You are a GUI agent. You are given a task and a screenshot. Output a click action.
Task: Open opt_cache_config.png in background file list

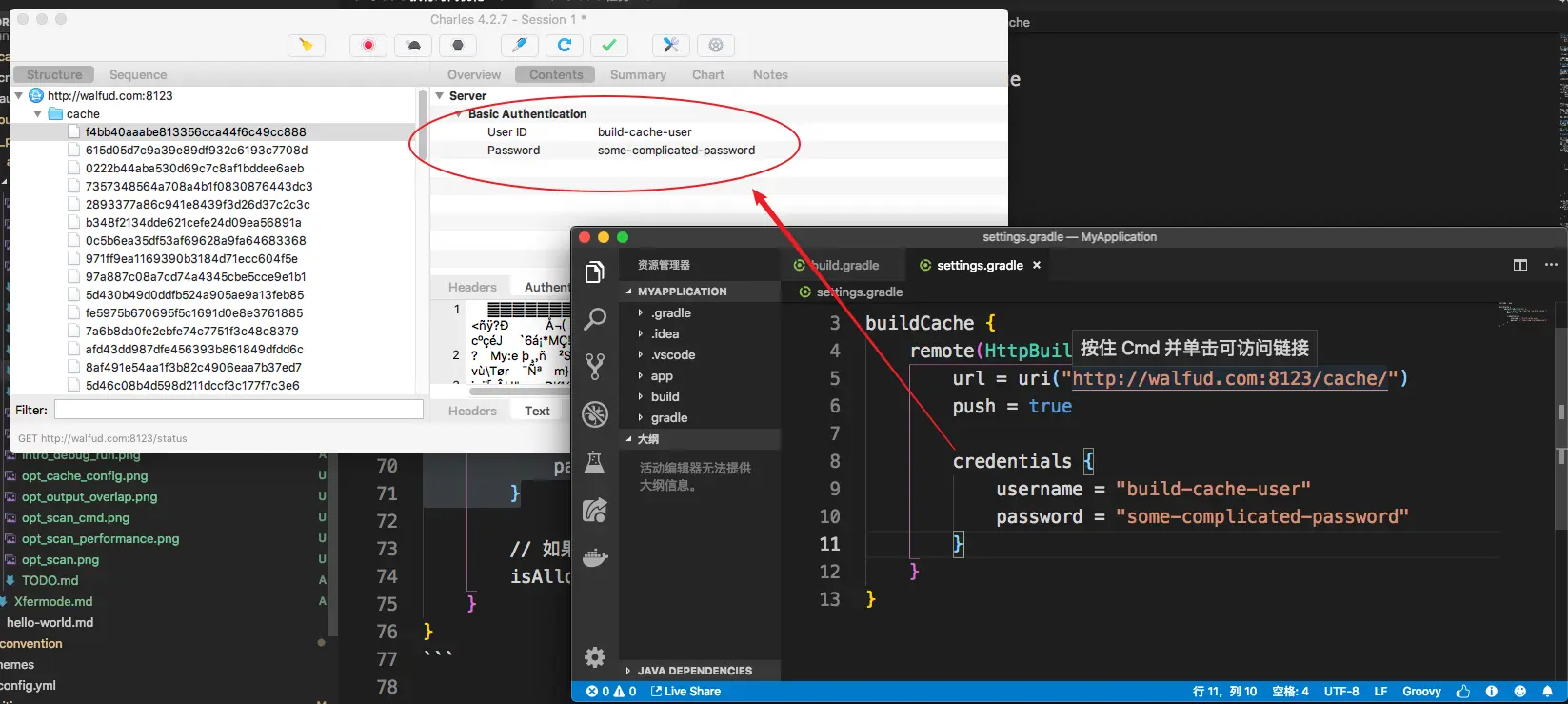(x=85, y=475)
